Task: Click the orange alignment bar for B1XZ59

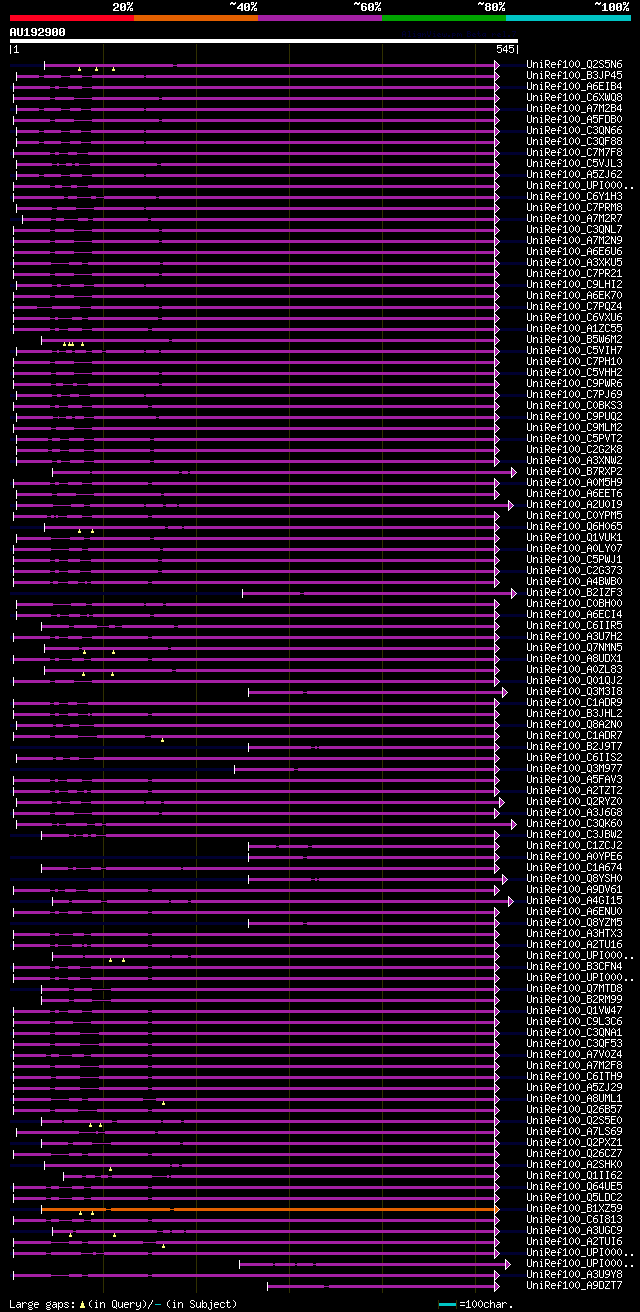Action: (268, 1209)
